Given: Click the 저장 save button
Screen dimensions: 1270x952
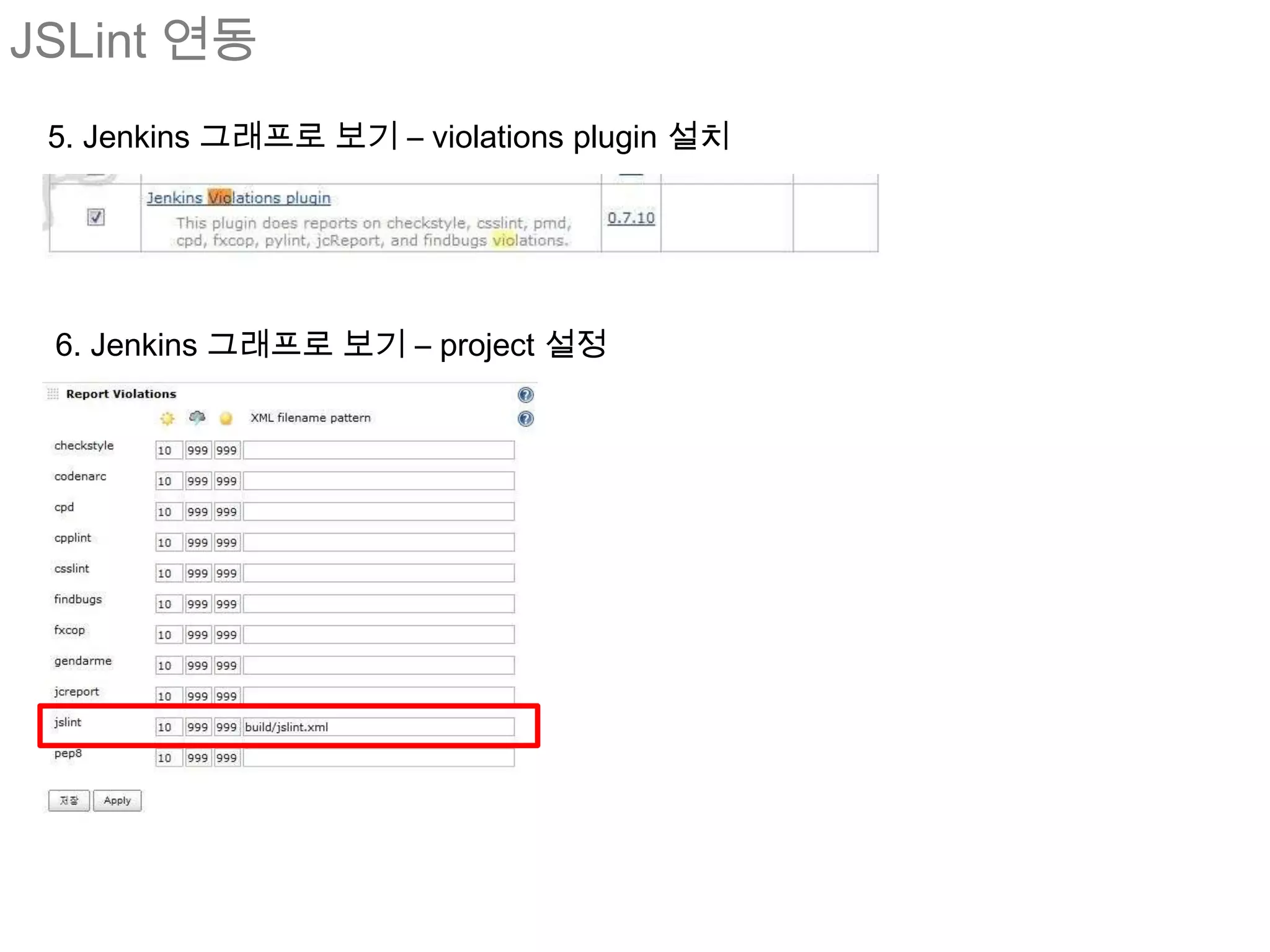Looking at the screenshot, I should tap(69, 800).
